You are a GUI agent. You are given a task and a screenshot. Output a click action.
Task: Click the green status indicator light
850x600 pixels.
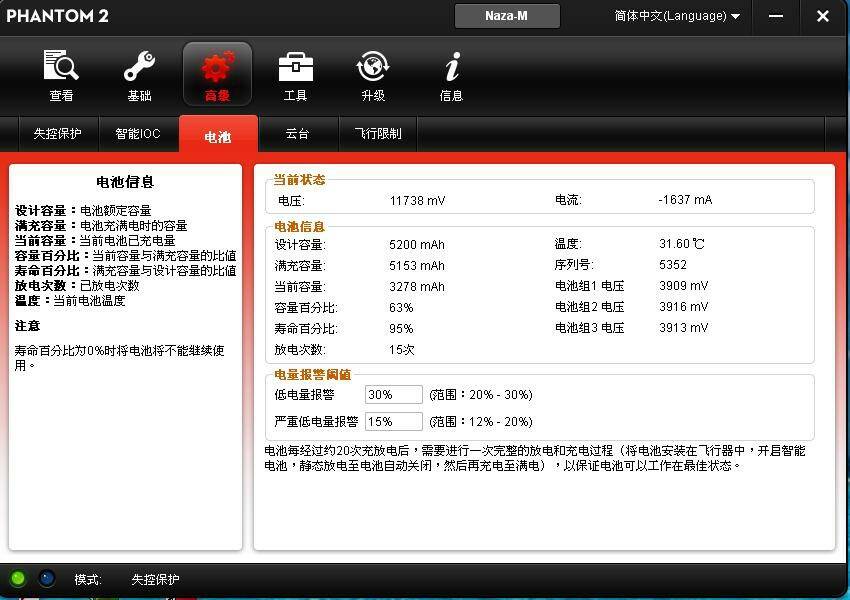[x=18, y=579]
